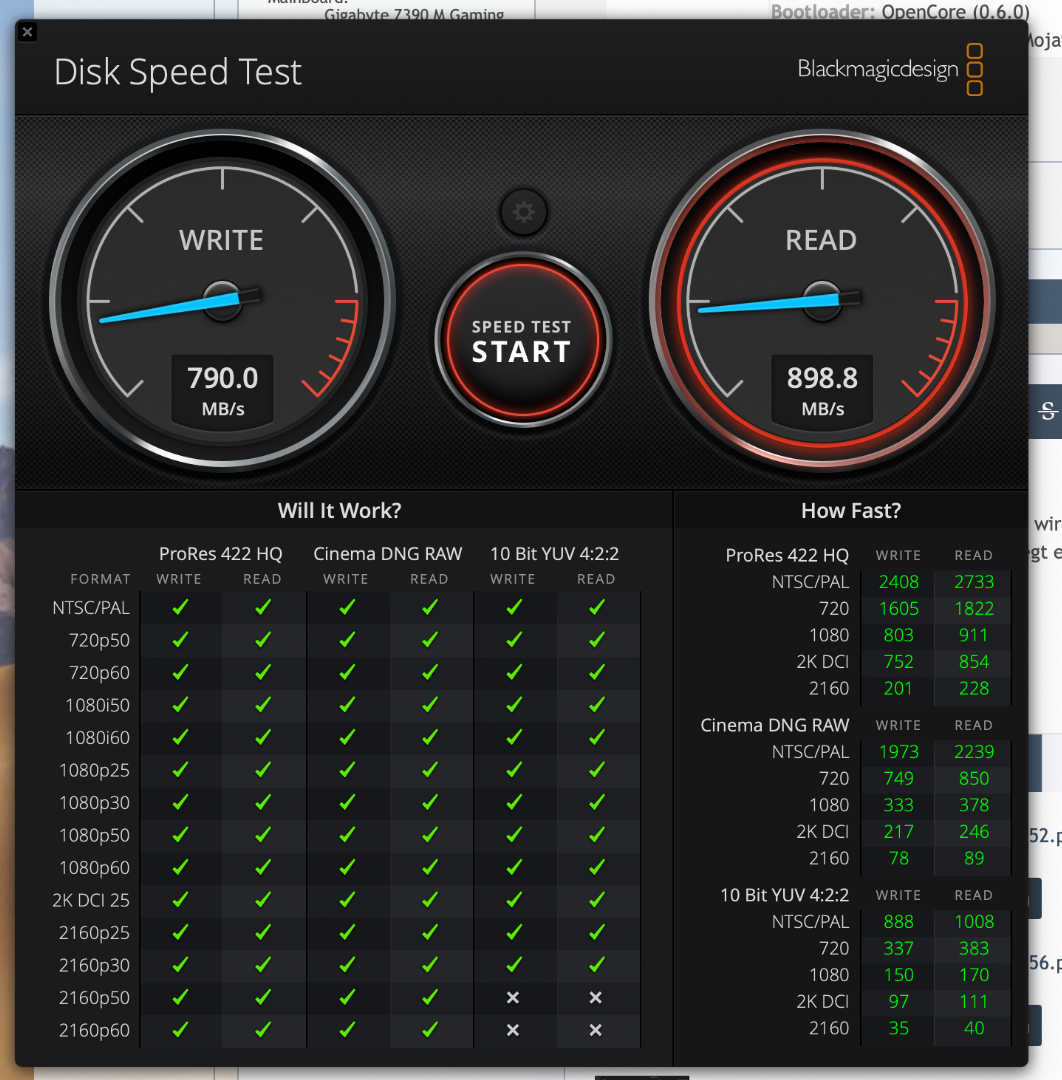Click the Cinema DNG 1080 read value 378
Image resolution: width=1062 pixels, height=1080 pixels.
point(974,805)
